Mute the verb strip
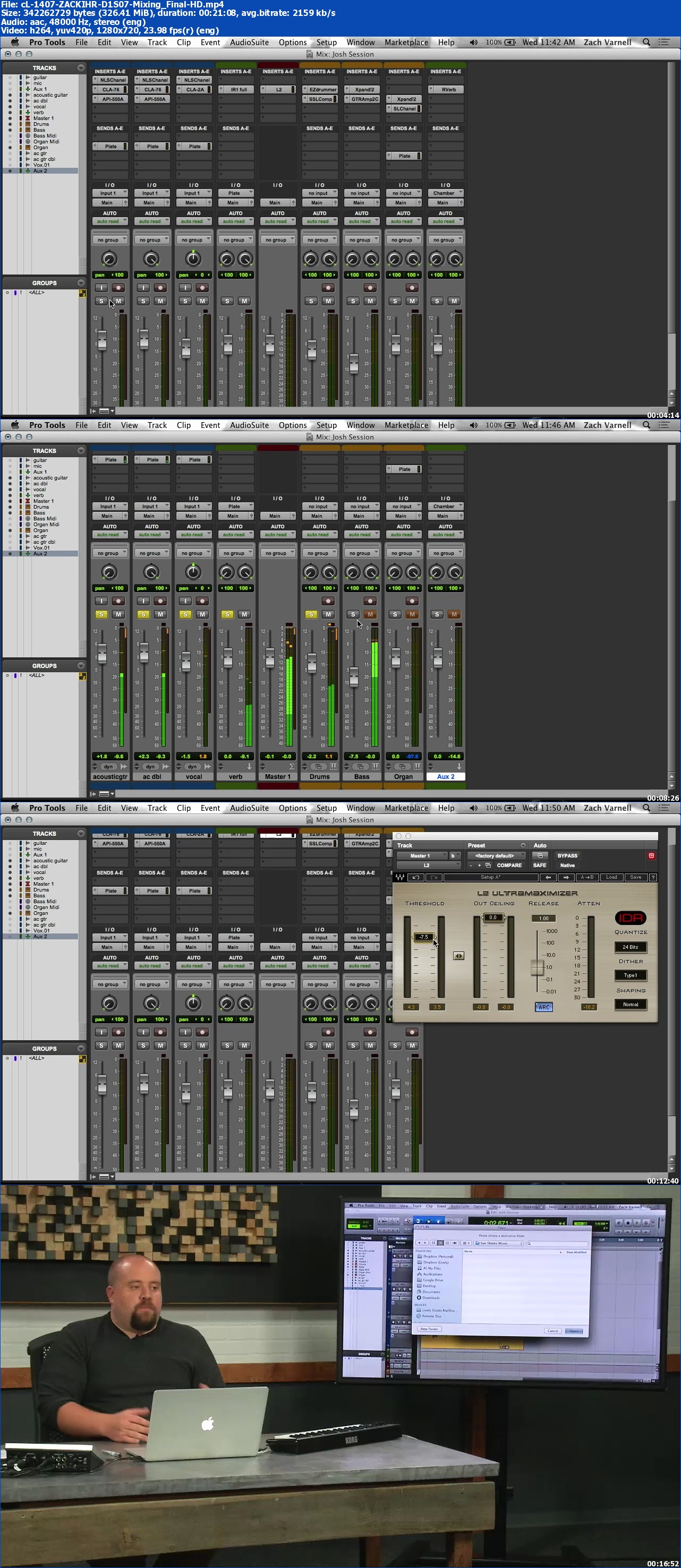 [x=244, y=614]
